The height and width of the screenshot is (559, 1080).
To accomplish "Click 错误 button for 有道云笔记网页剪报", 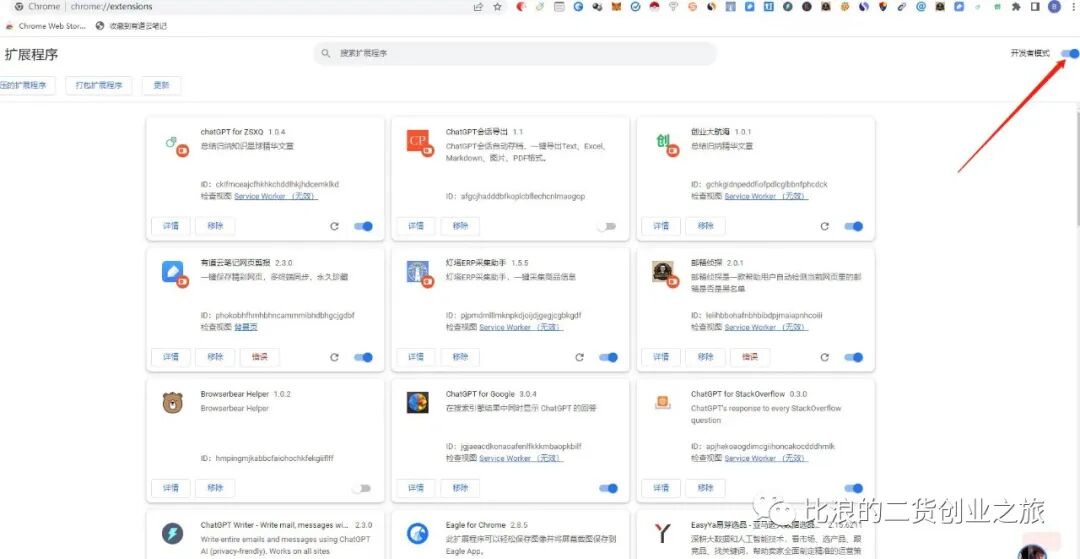I will click(260, 357).
